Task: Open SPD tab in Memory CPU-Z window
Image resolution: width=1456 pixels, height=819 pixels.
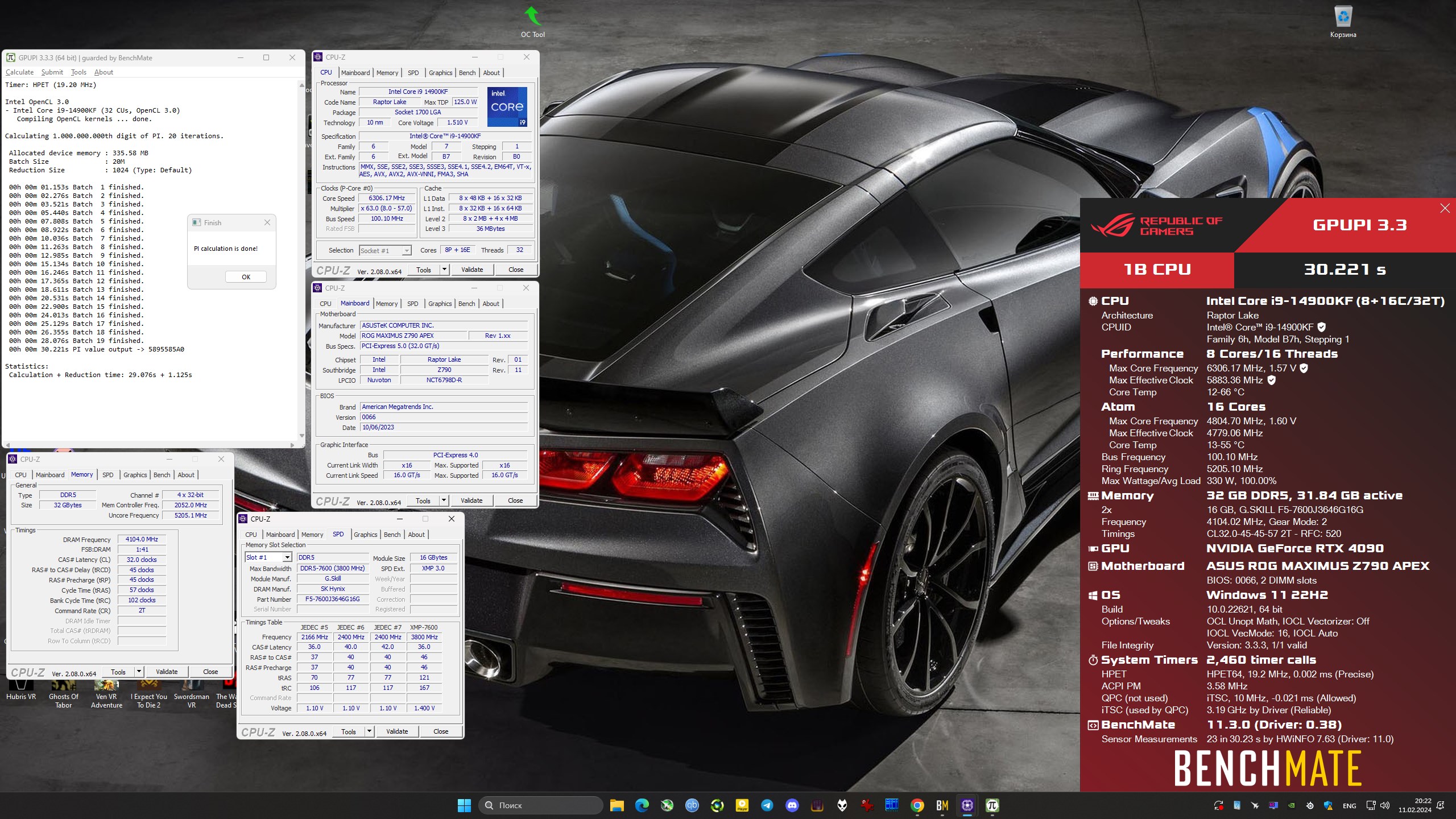Action: click(108, 475)
